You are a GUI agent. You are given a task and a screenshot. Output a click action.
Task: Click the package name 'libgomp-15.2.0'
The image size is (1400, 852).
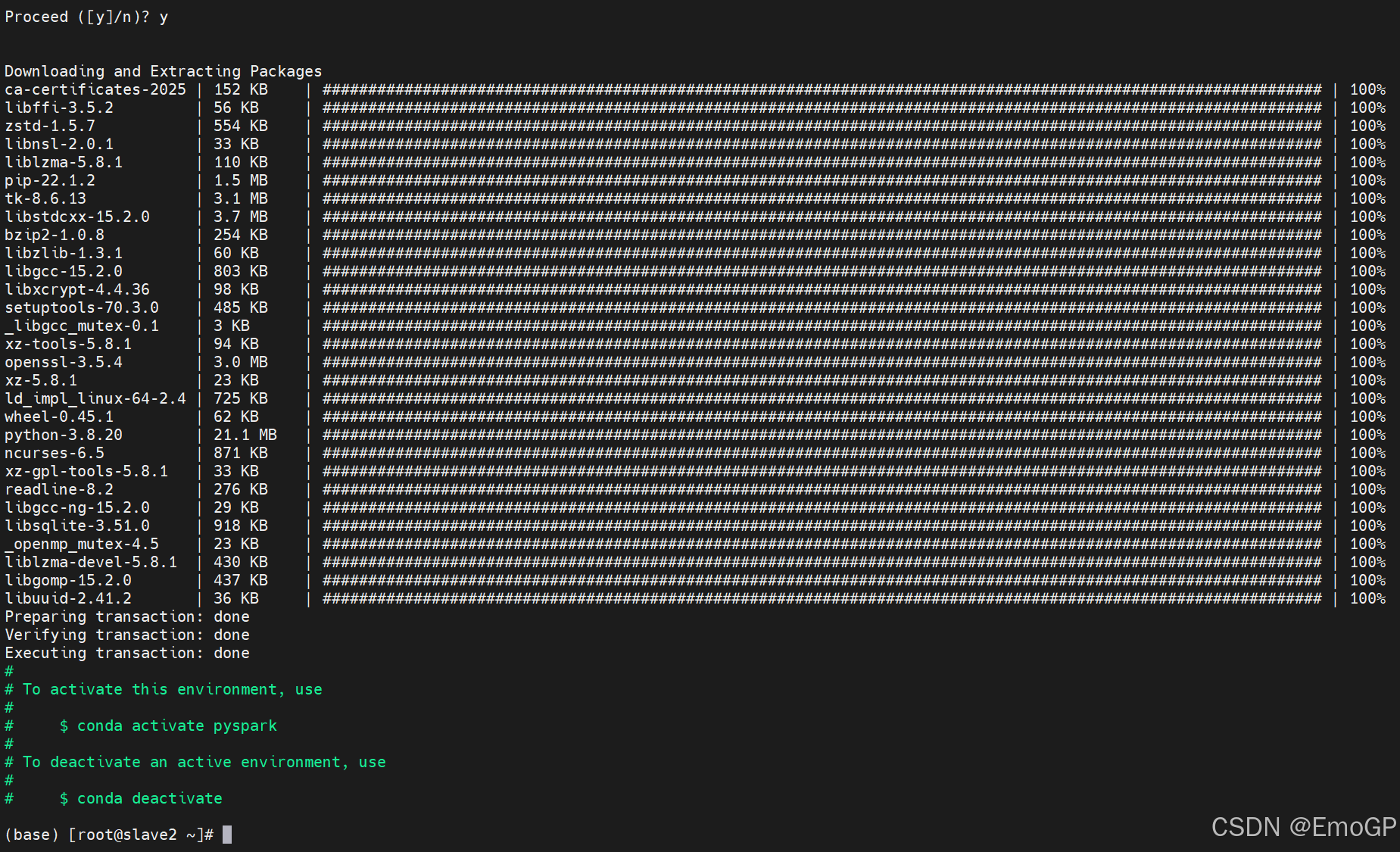pyautogui.click(x=68, y=580)
